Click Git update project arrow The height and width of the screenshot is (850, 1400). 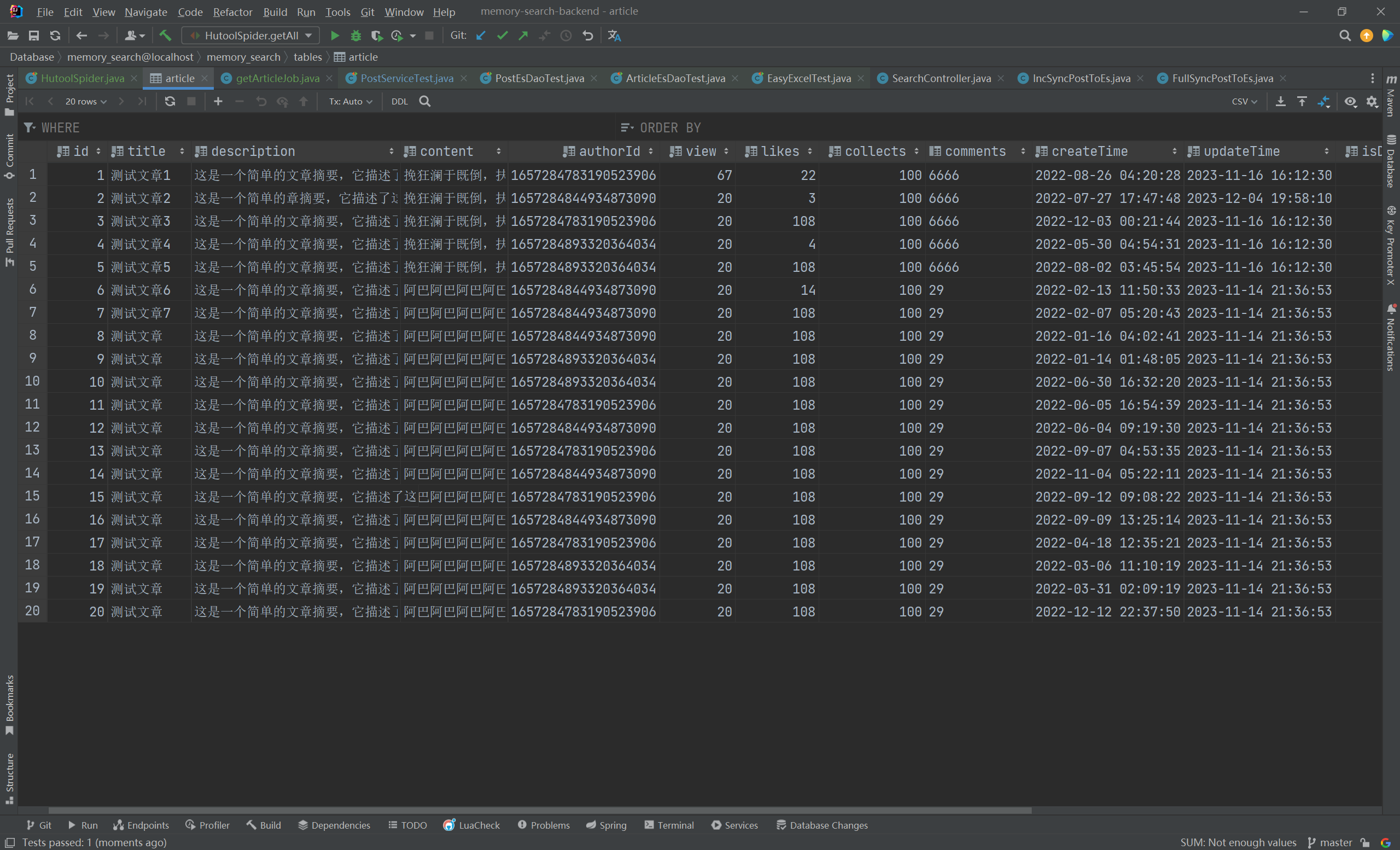(x=481, y=36)
